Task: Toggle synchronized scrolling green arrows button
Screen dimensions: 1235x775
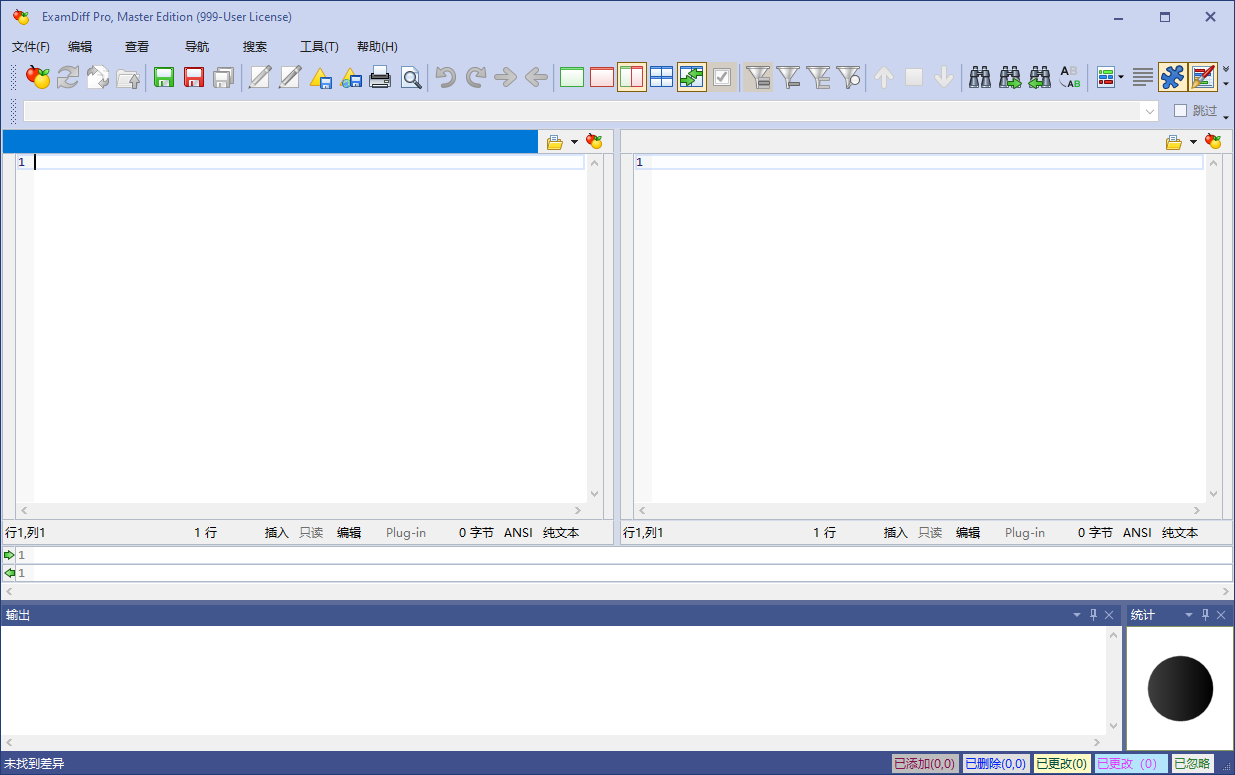Action: 692,77
